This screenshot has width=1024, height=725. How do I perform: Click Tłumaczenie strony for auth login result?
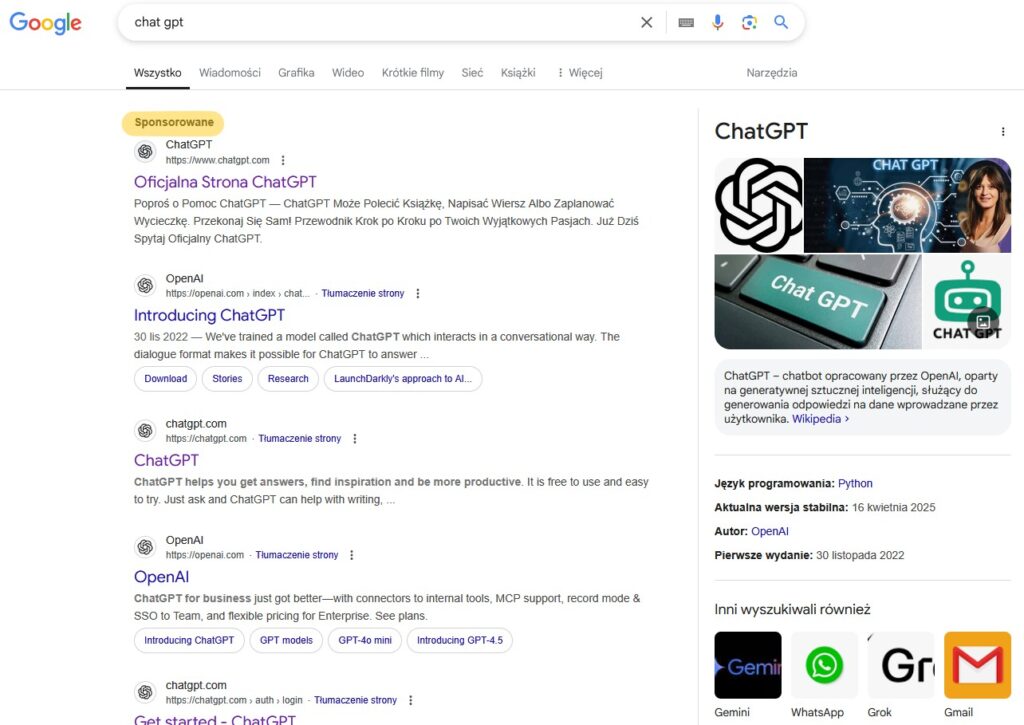356,700
